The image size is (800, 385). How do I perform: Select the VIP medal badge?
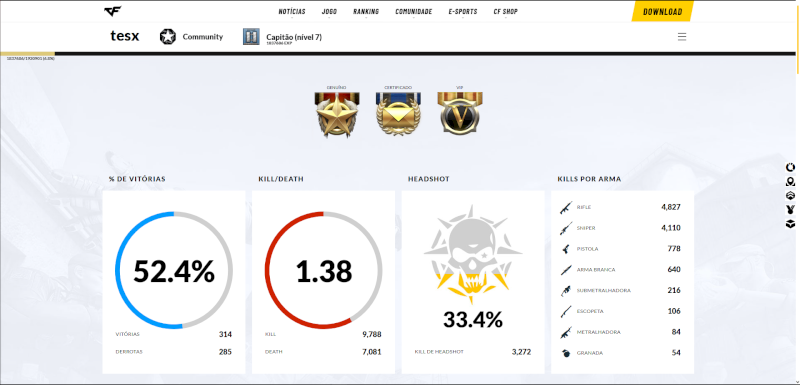[x=460, y=113]
